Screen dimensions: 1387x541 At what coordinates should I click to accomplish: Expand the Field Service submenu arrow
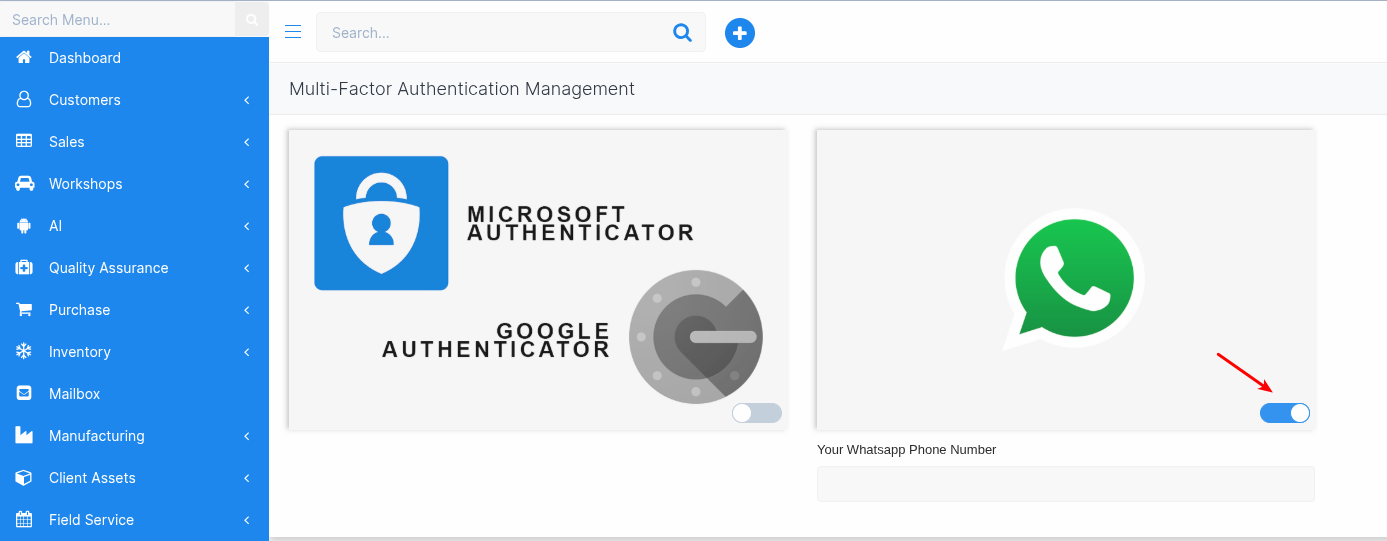click(x=246, y=520)
